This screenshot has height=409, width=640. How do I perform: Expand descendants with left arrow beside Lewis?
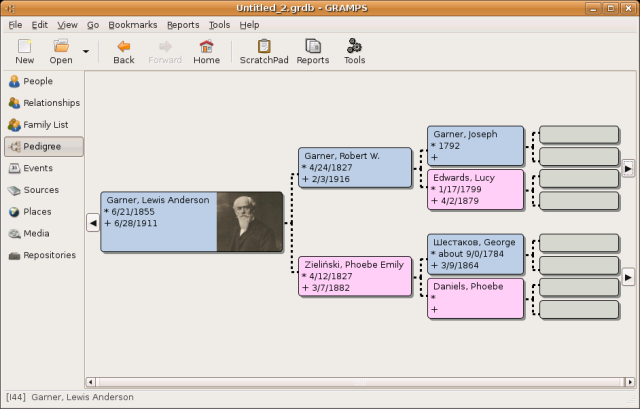92,223
